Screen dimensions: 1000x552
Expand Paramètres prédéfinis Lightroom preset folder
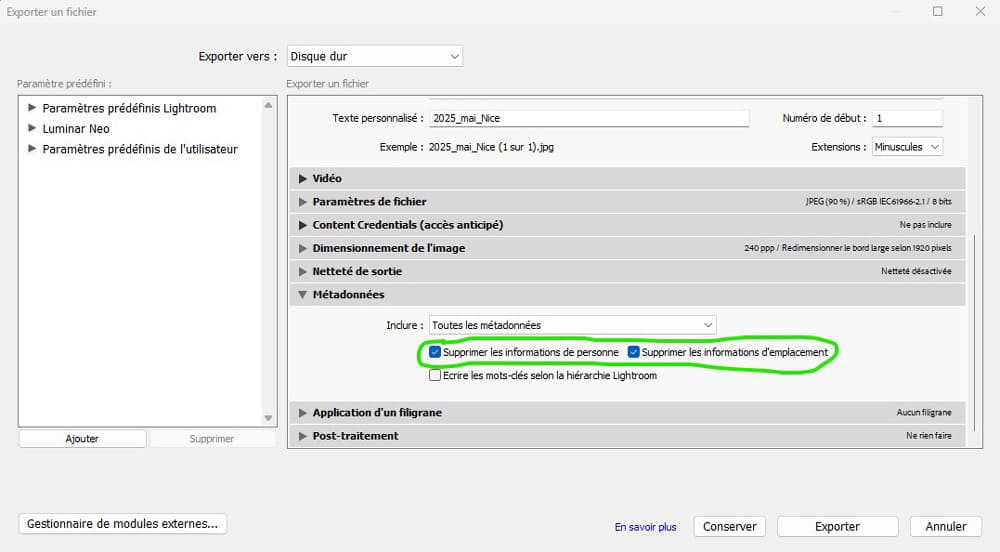point(33,108)
